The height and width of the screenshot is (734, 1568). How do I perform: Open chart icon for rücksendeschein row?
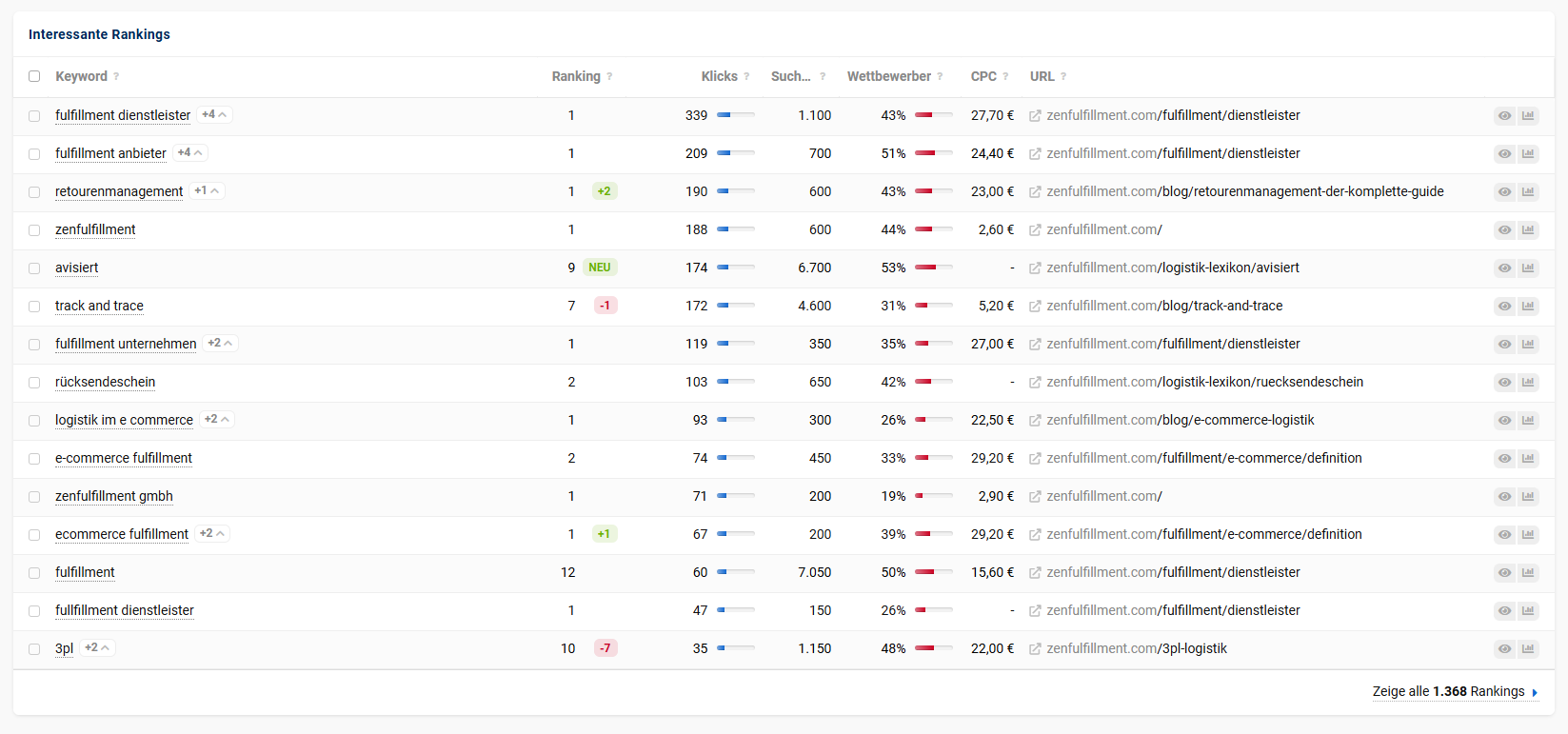tap(1528, 383)
